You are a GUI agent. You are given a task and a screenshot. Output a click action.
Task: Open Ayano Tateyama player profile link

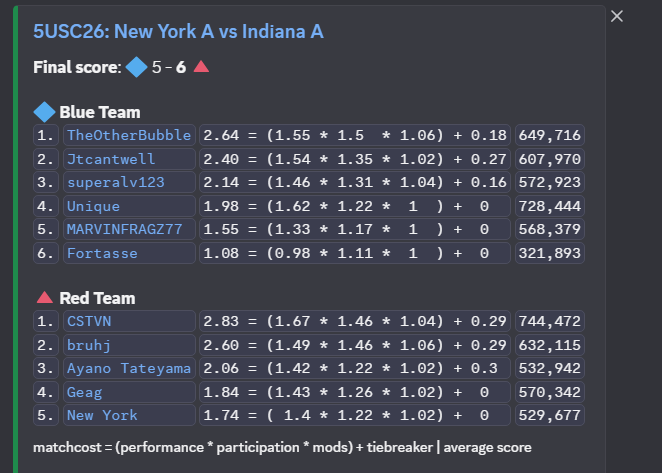pos(129,368)
